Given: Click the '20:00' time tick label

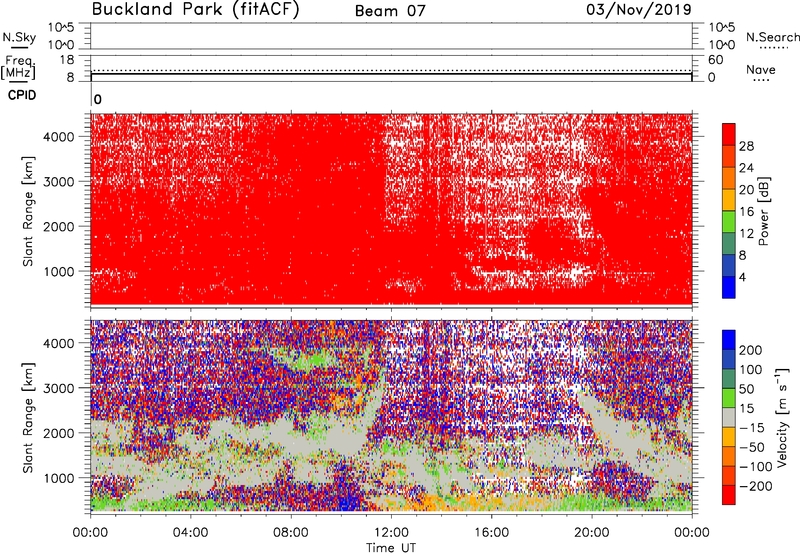Looking at the screenshot, I should pyautogui.click(x=591, y=533).
